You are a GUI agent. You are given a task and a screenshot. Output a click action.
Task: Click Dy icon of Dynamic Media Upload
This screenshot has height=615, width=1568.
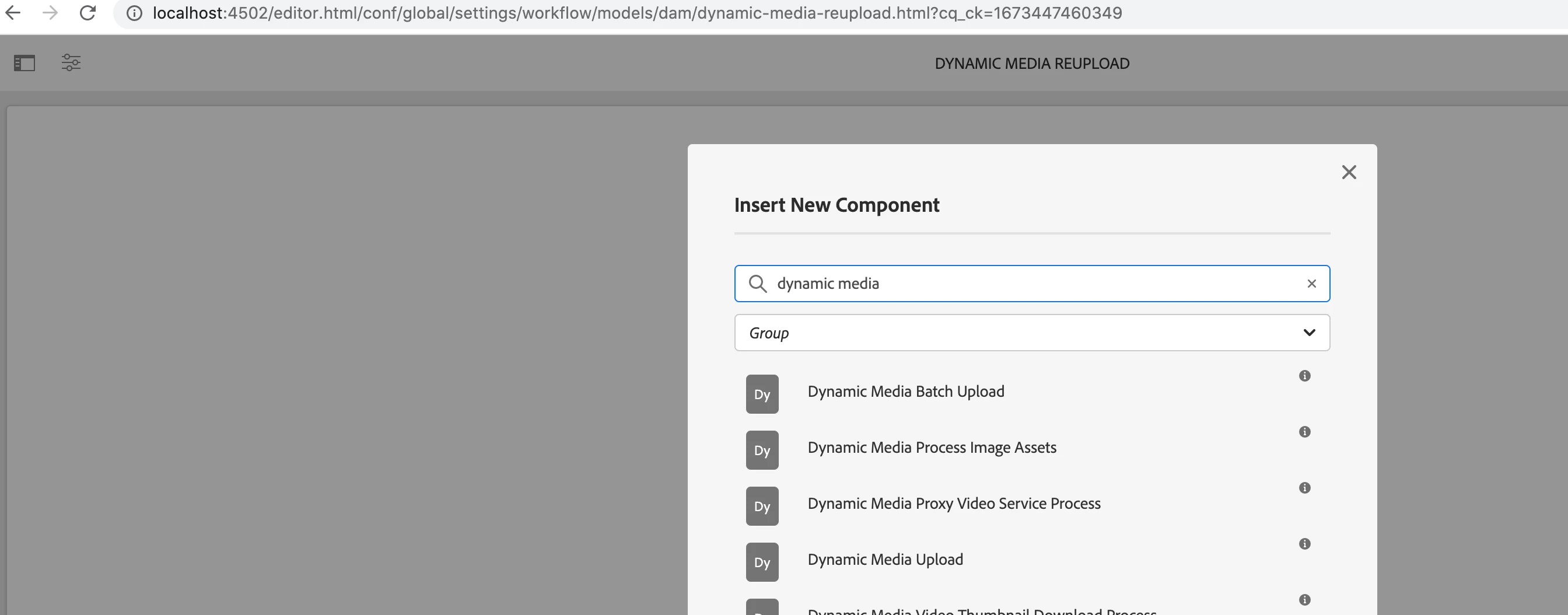click(x=762, y=562)
